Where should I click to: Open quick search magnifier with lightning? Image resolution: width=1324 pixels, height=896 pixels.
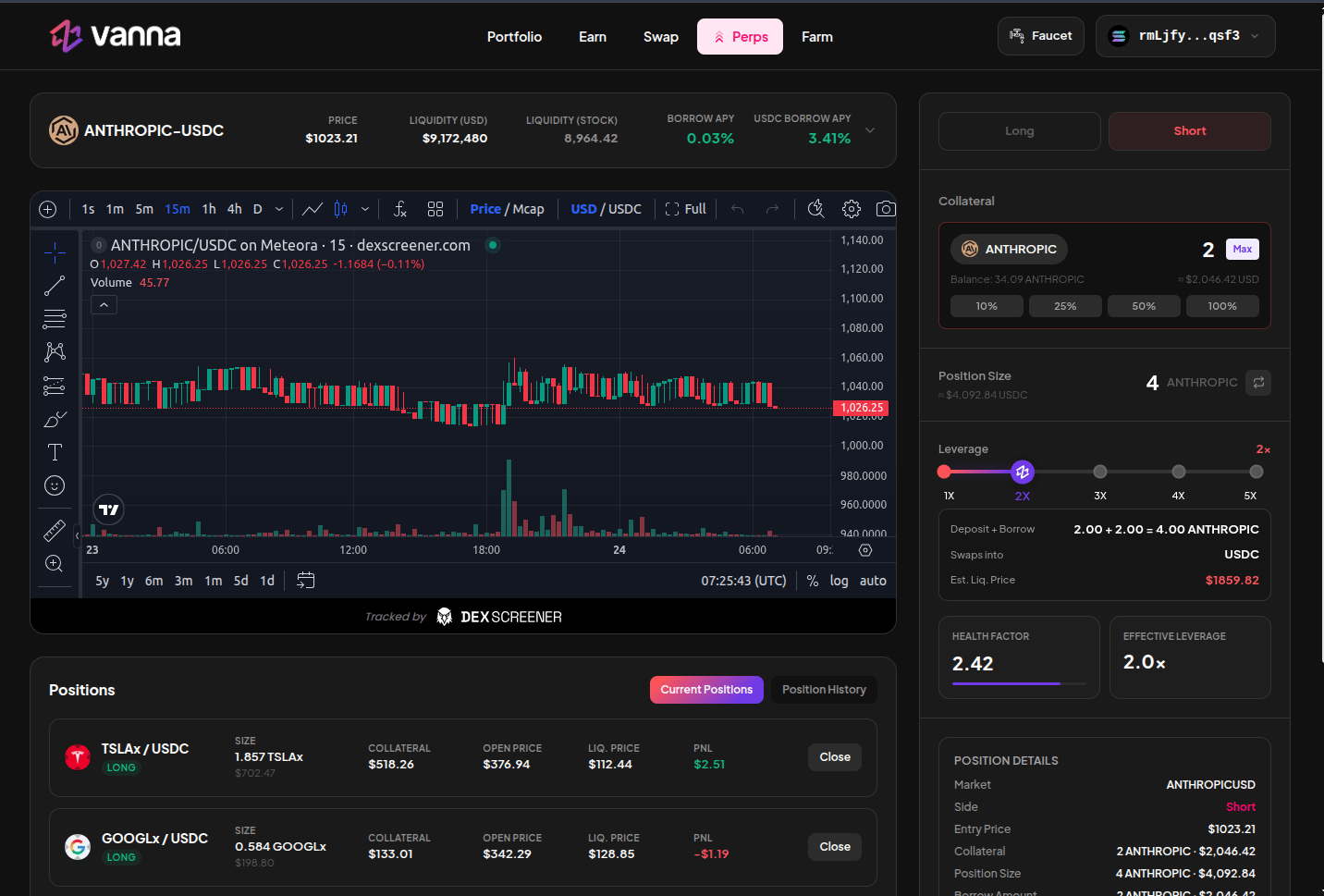(815, 209)
